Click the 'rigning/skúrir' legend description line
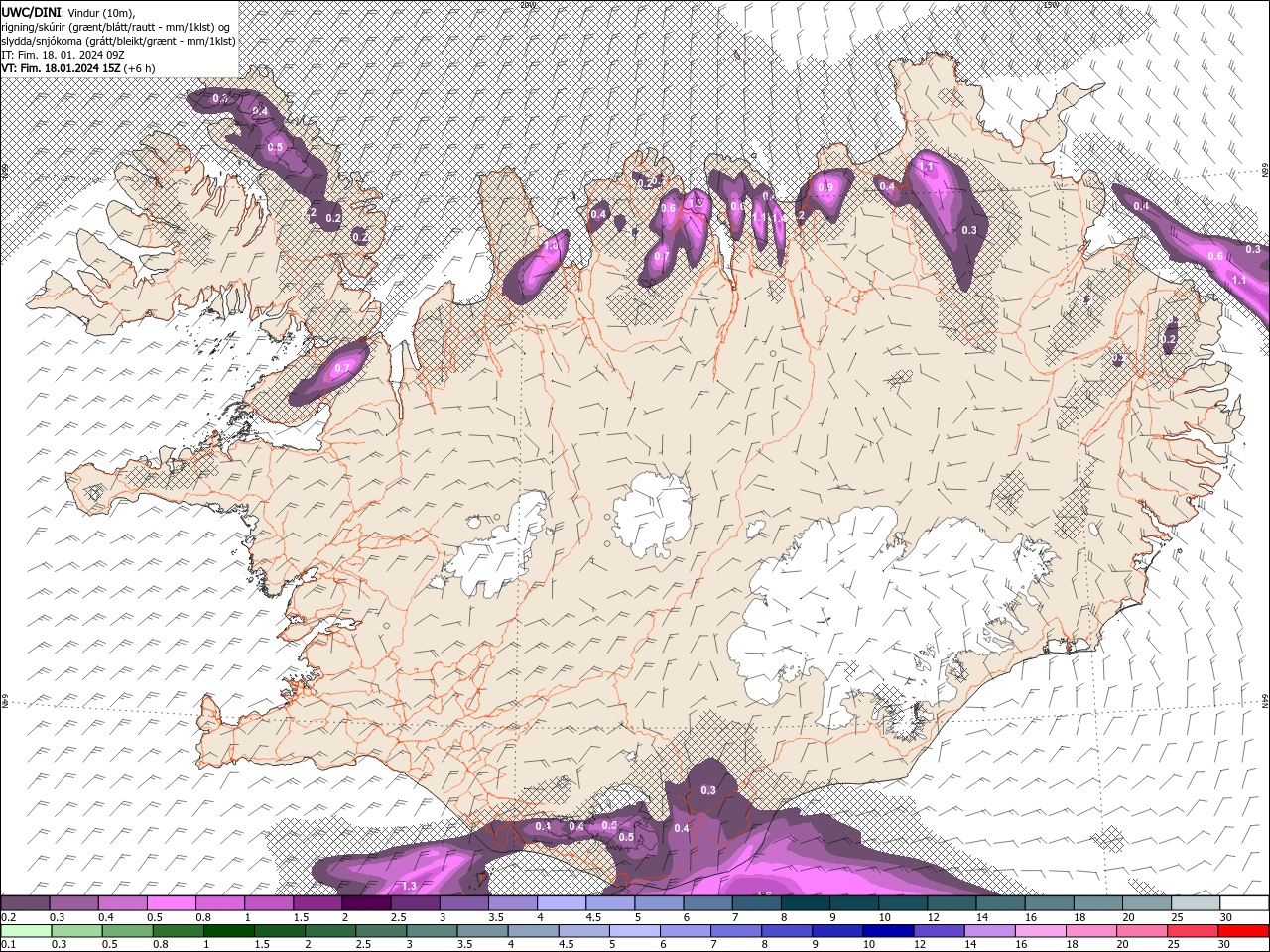1270x952 pixels. [x=115, y=26]
